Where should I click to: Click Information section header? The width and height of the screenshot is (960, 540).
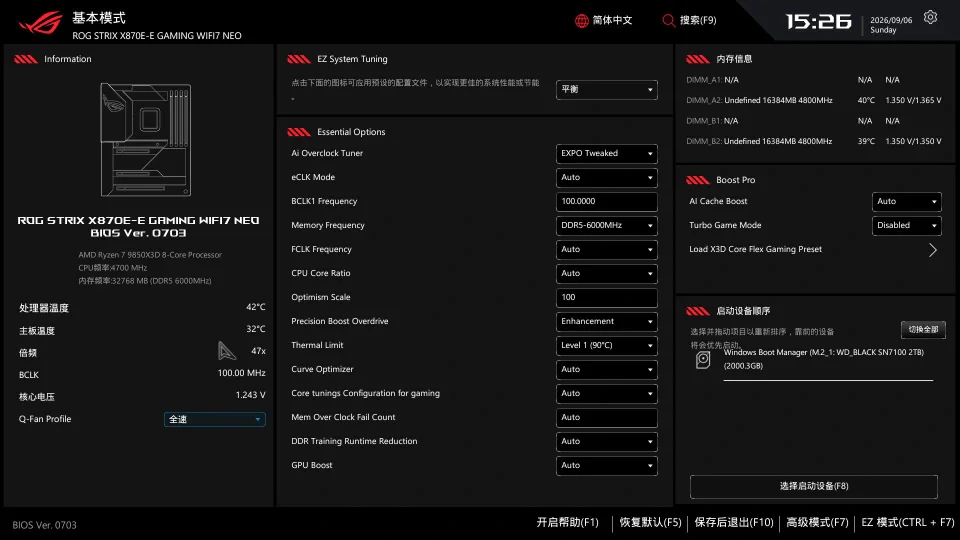tap(67, 59)
